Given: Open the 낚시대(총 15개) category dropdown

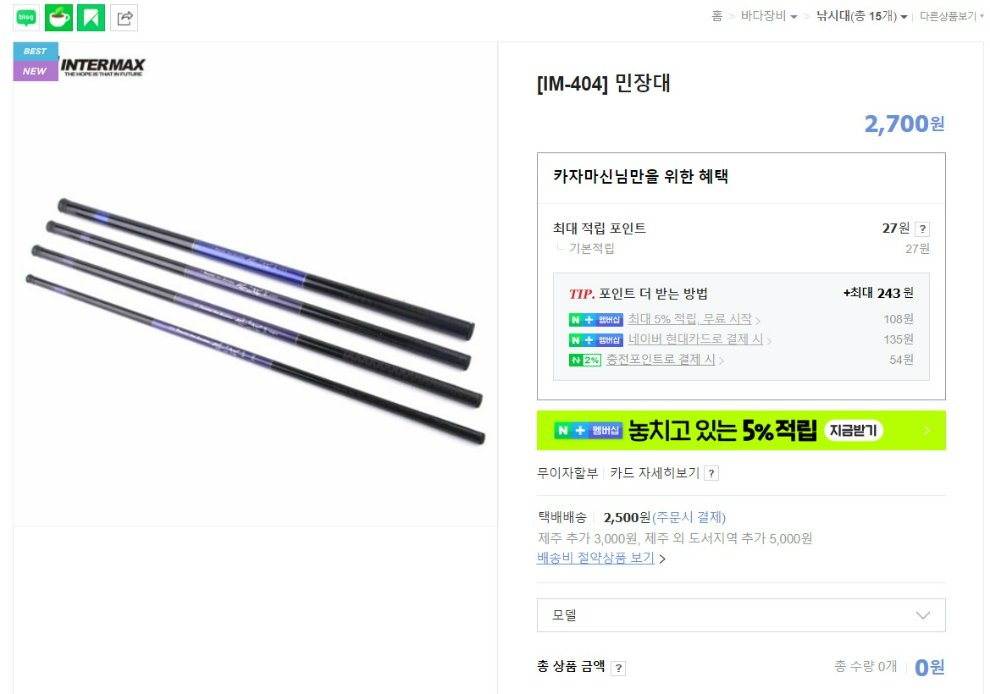Looking at the screenshot, I should (862, 16).
